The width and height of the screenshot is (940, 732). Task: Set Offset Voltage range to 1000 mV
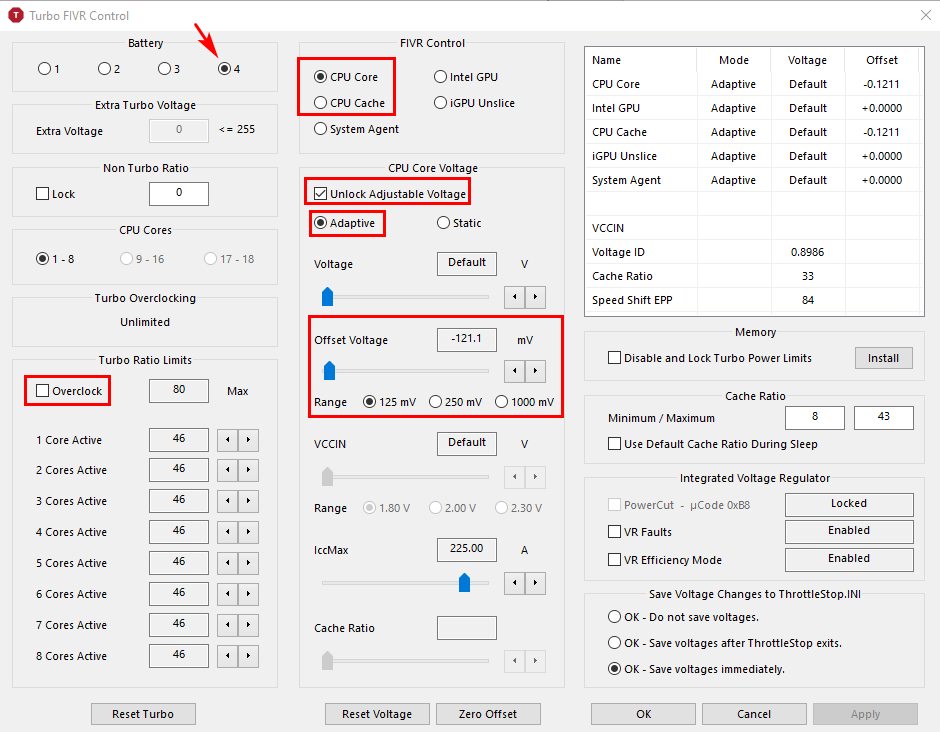click(525, 402)
